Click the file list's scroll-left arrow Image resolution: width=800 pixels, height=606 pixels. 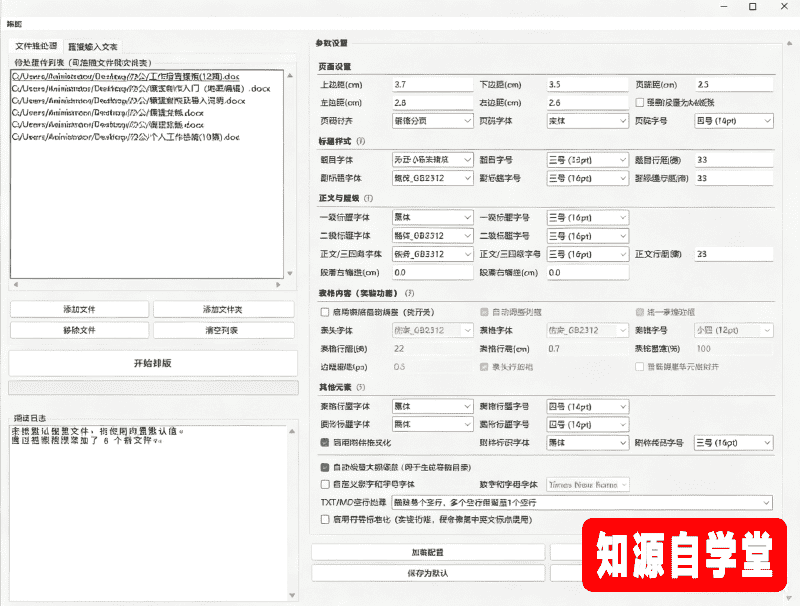click(16, 285)
